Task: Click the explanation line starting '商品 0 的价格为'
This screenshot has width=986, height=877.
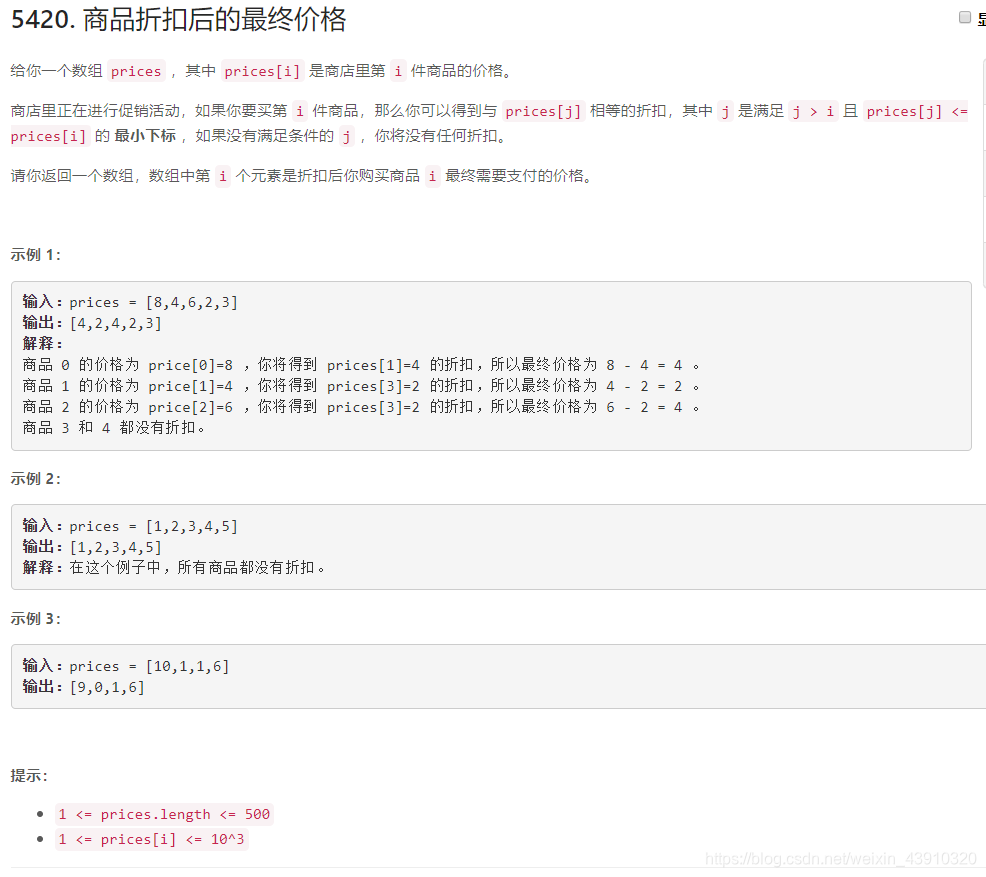Action: pos(361,365)
